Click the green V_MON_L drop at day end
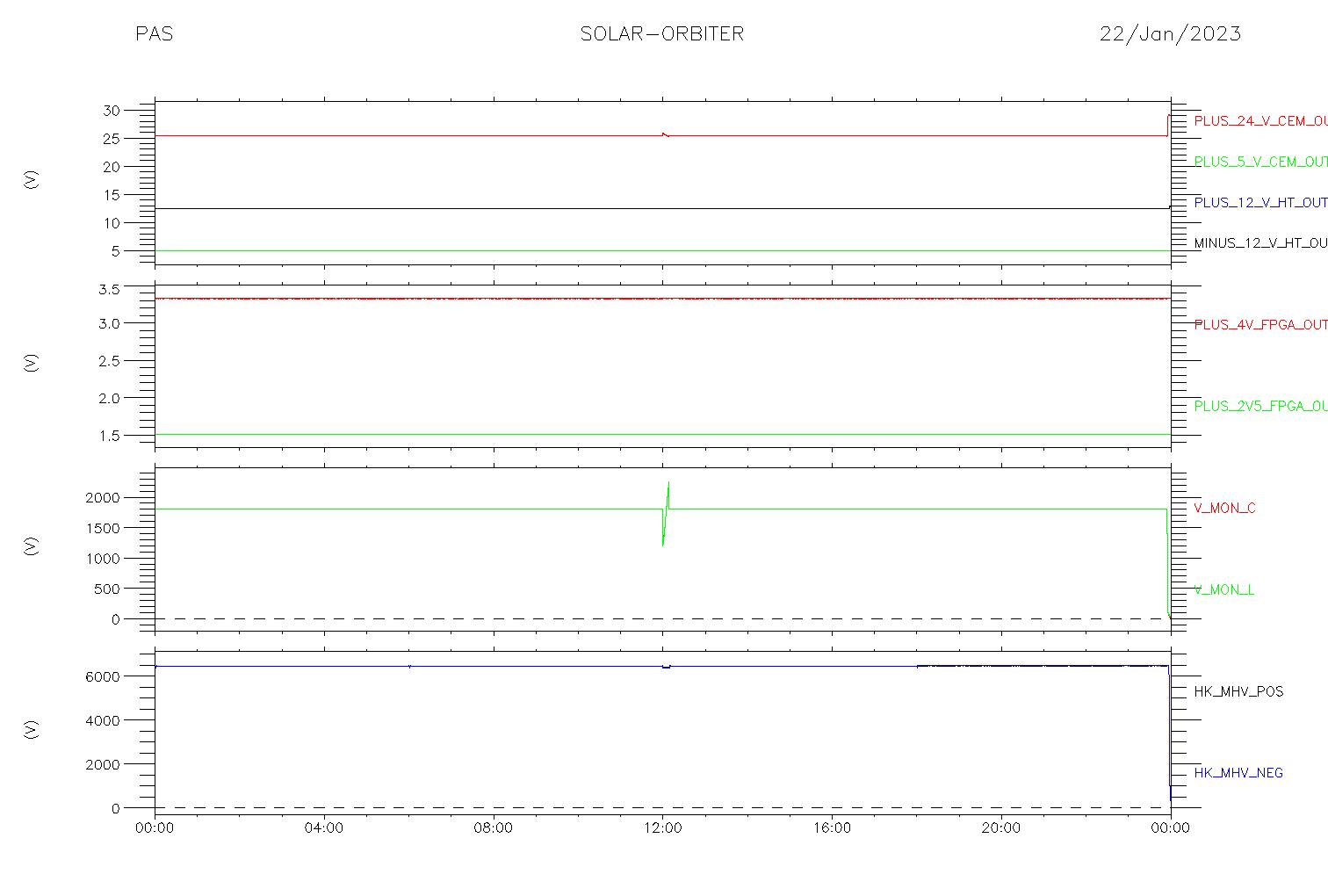 click(x=1168, y=562)
